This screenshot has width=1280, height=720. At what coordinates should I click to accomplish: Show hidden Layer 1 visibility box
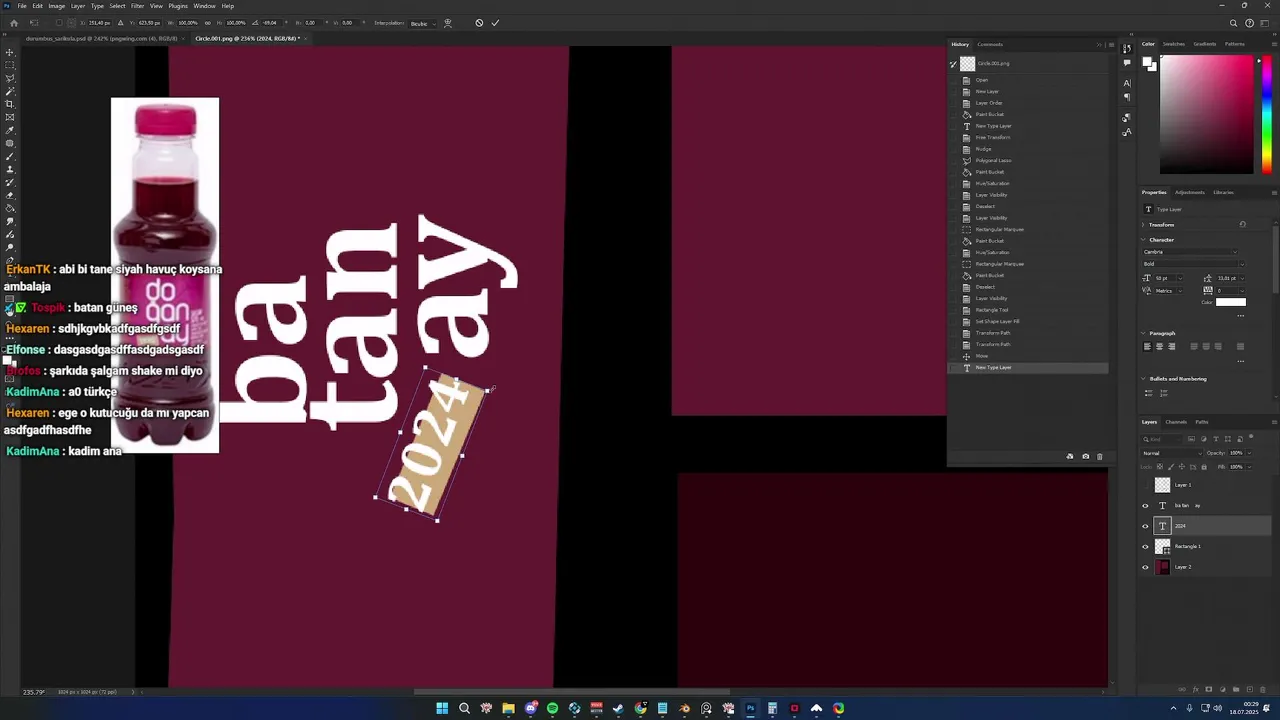click(1146, 485)
